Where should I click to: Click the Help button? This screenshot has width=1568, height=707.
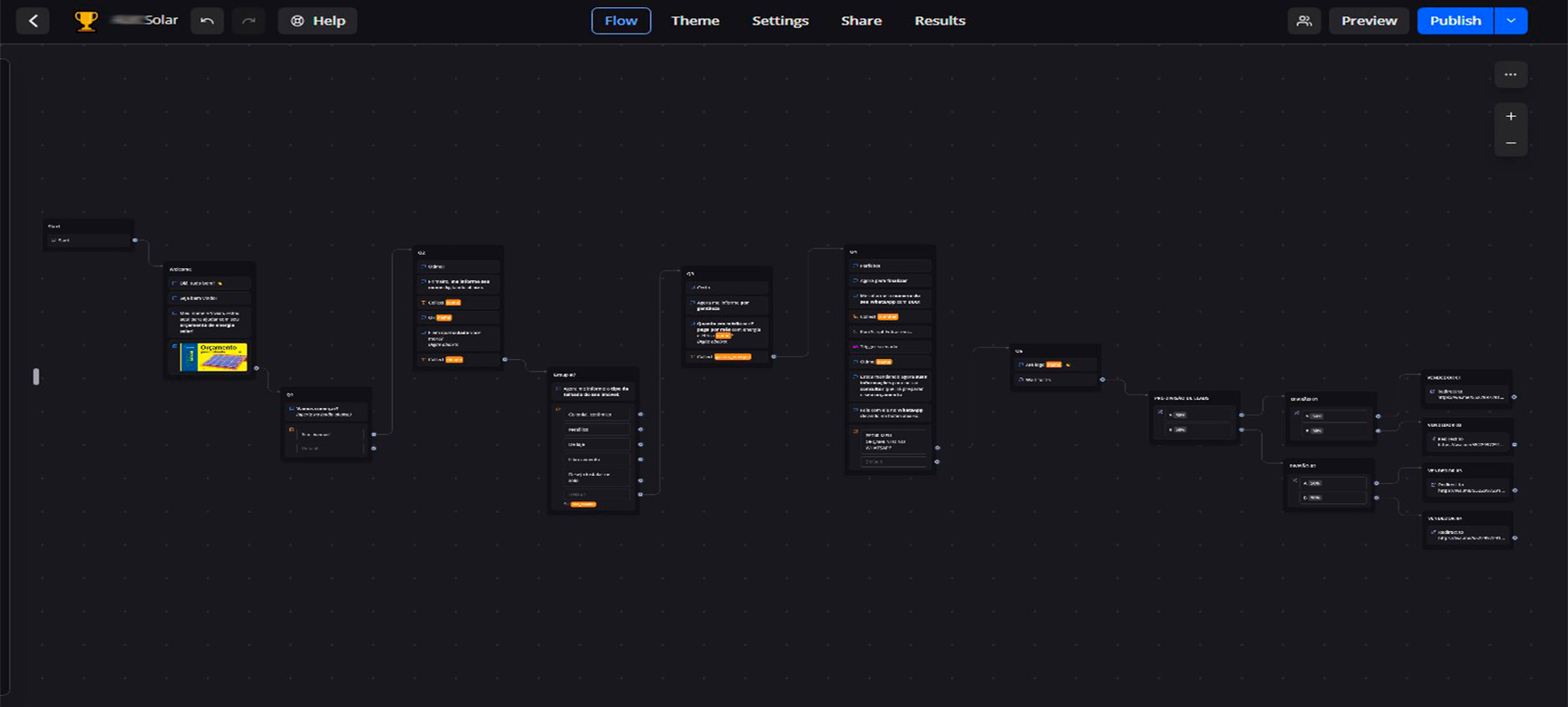(x=317, y=21)
